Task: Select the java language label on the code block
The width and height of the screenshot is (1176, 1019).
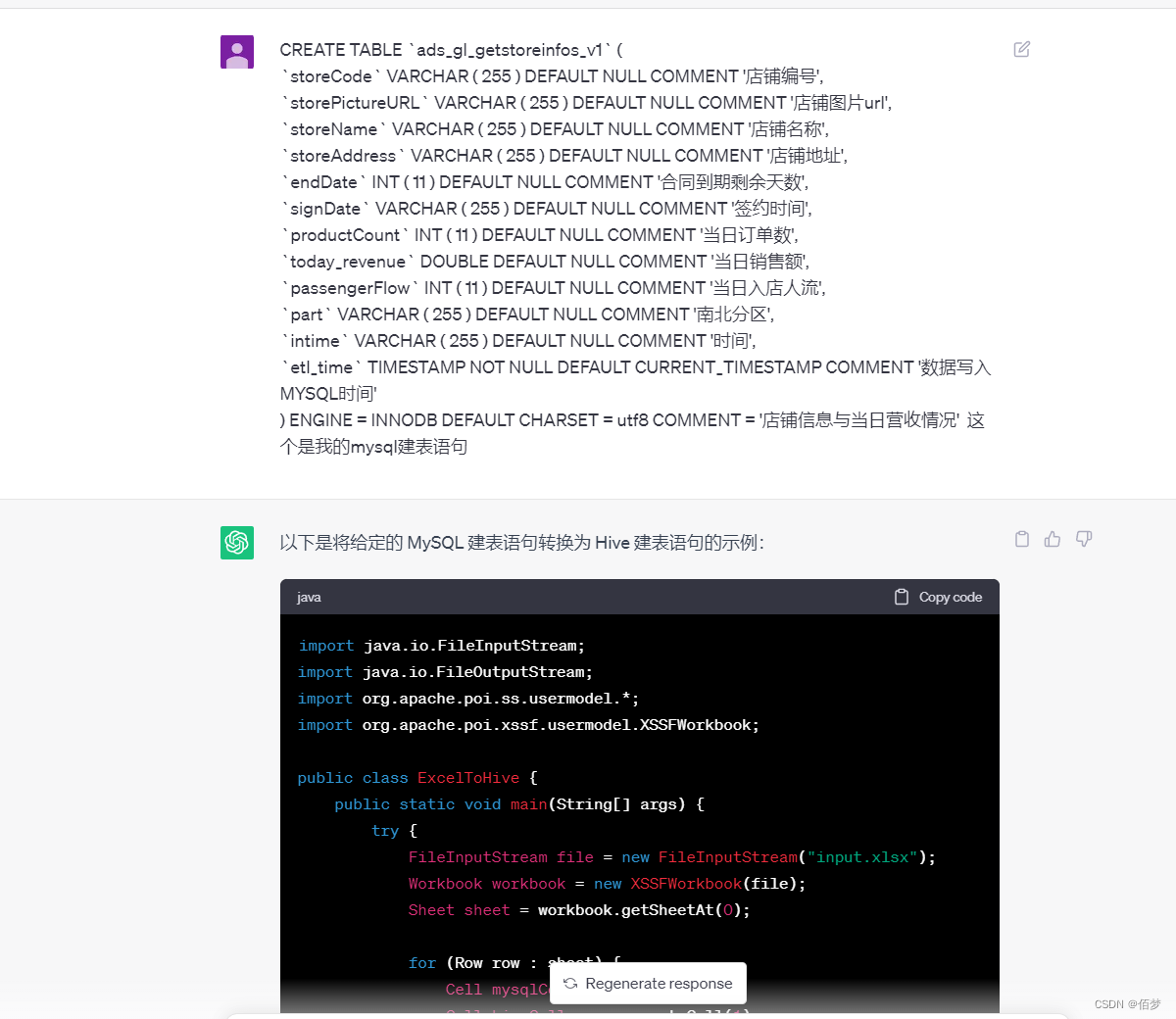Action: tap(309, 597)
